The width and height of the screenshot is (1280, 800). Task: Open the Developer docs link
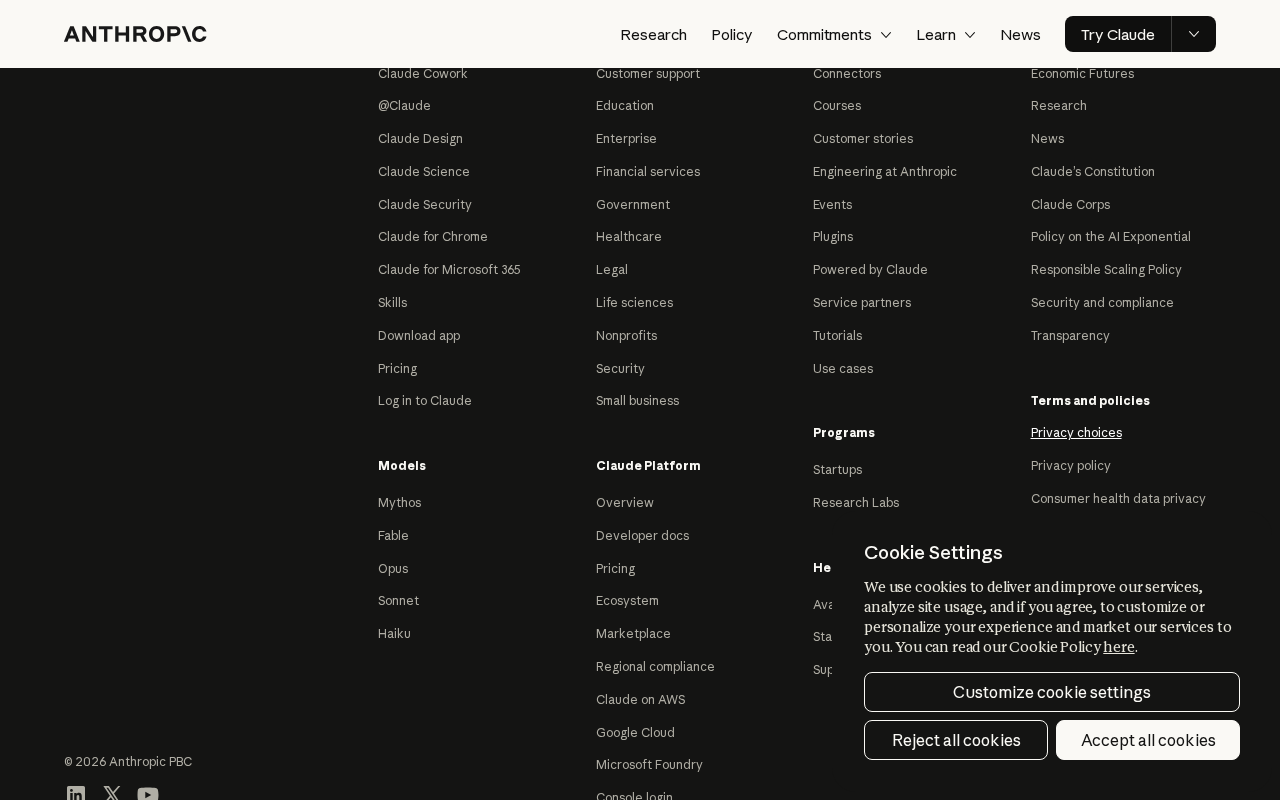[642, 535]
